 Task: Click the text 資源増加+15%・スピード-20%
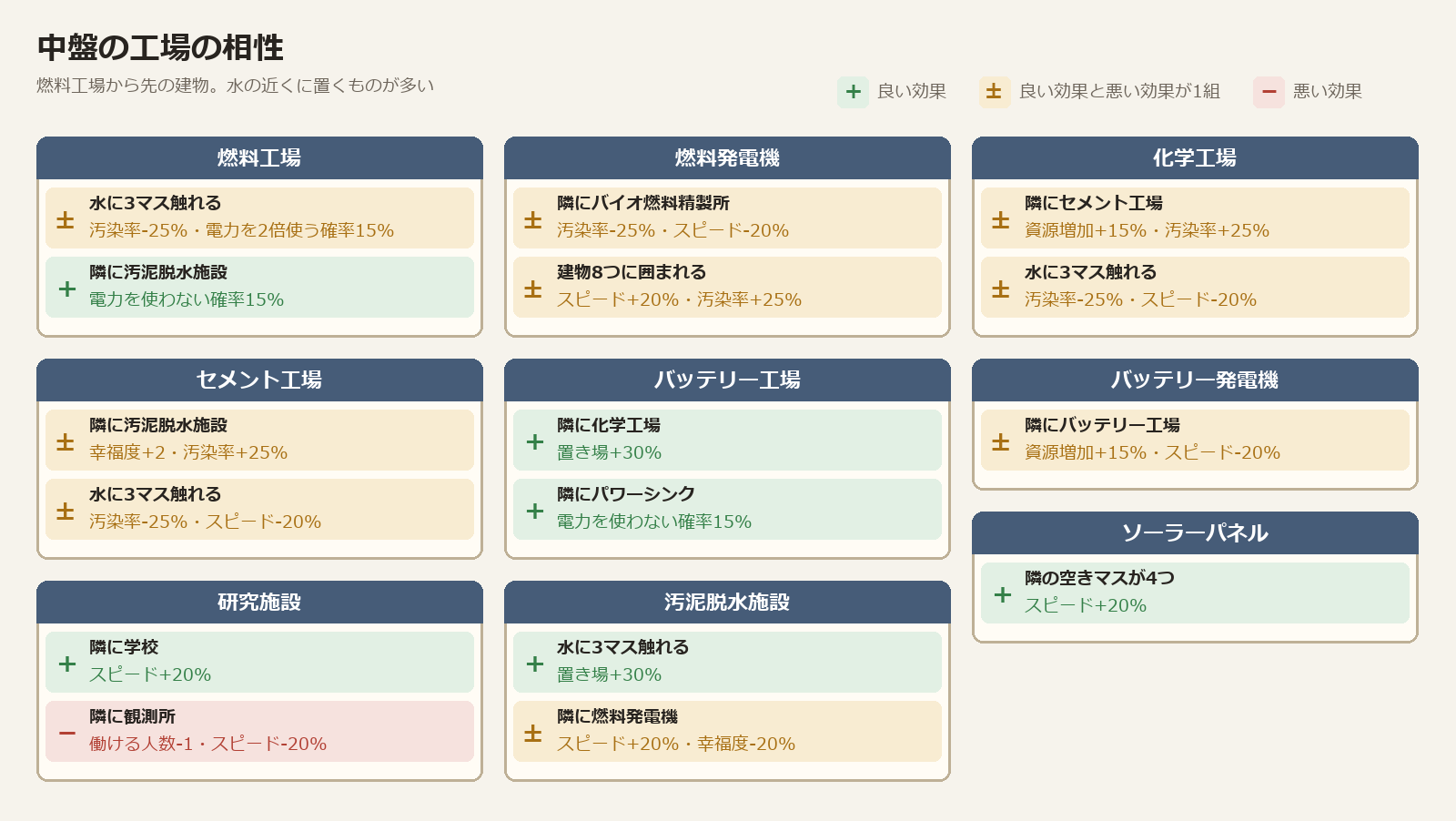pos(1152,452)
